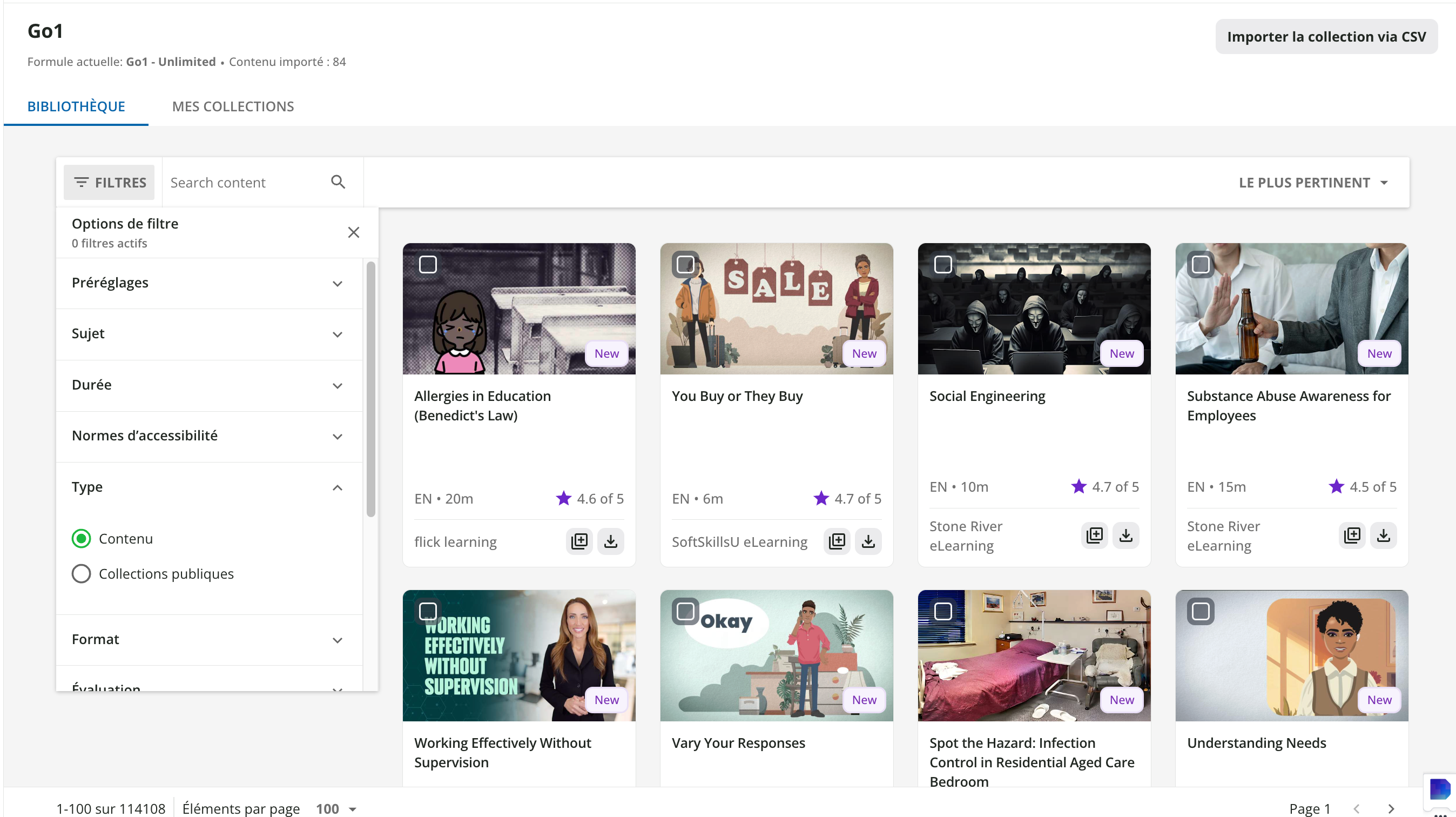This screenshot has height=817, width=1456.
Task: Add Social Engineering to a collection
Action: point(1095,535)
